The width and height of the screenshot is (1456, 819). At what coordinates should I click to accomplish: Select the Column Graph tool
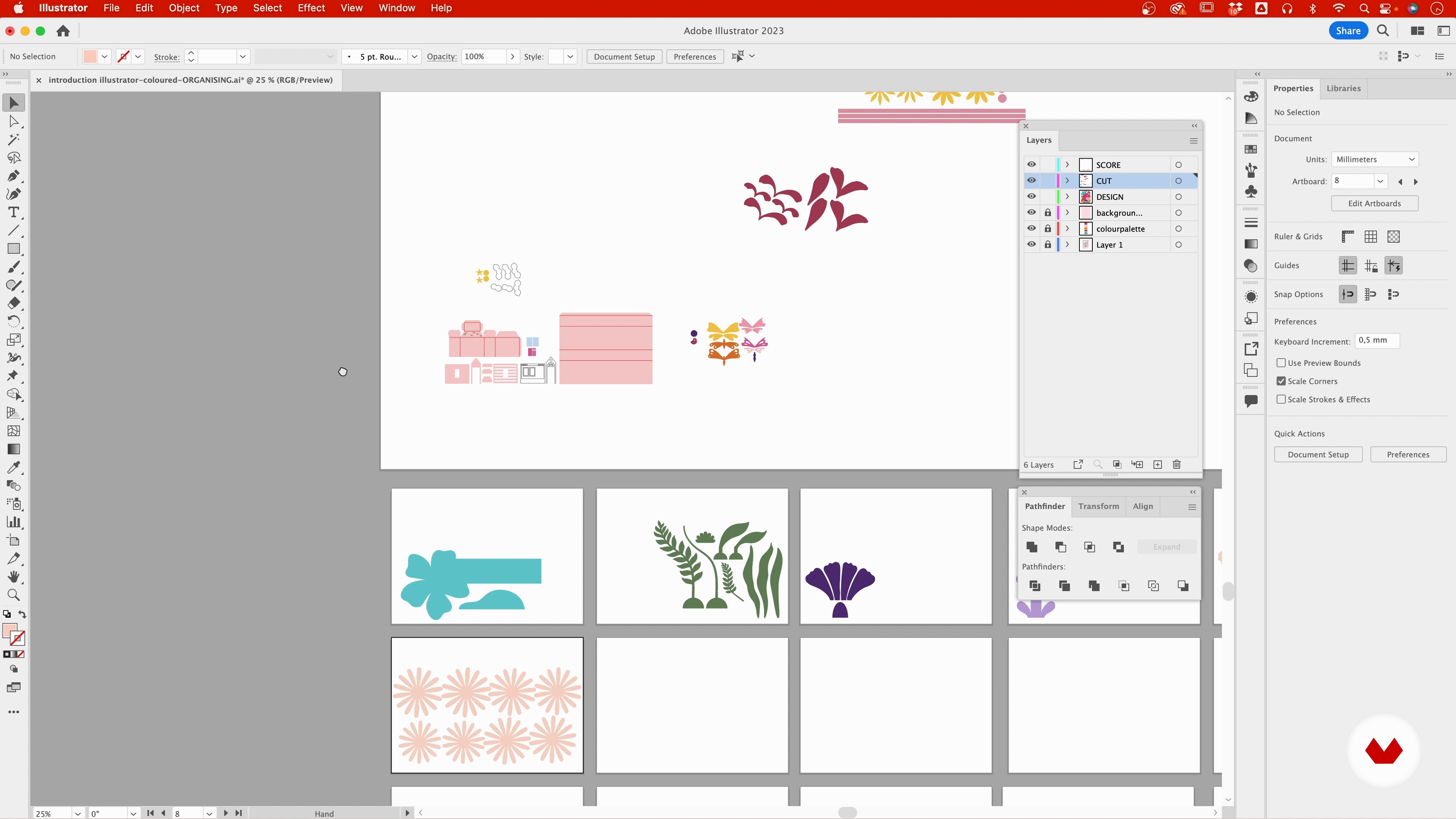coord(14,522)
